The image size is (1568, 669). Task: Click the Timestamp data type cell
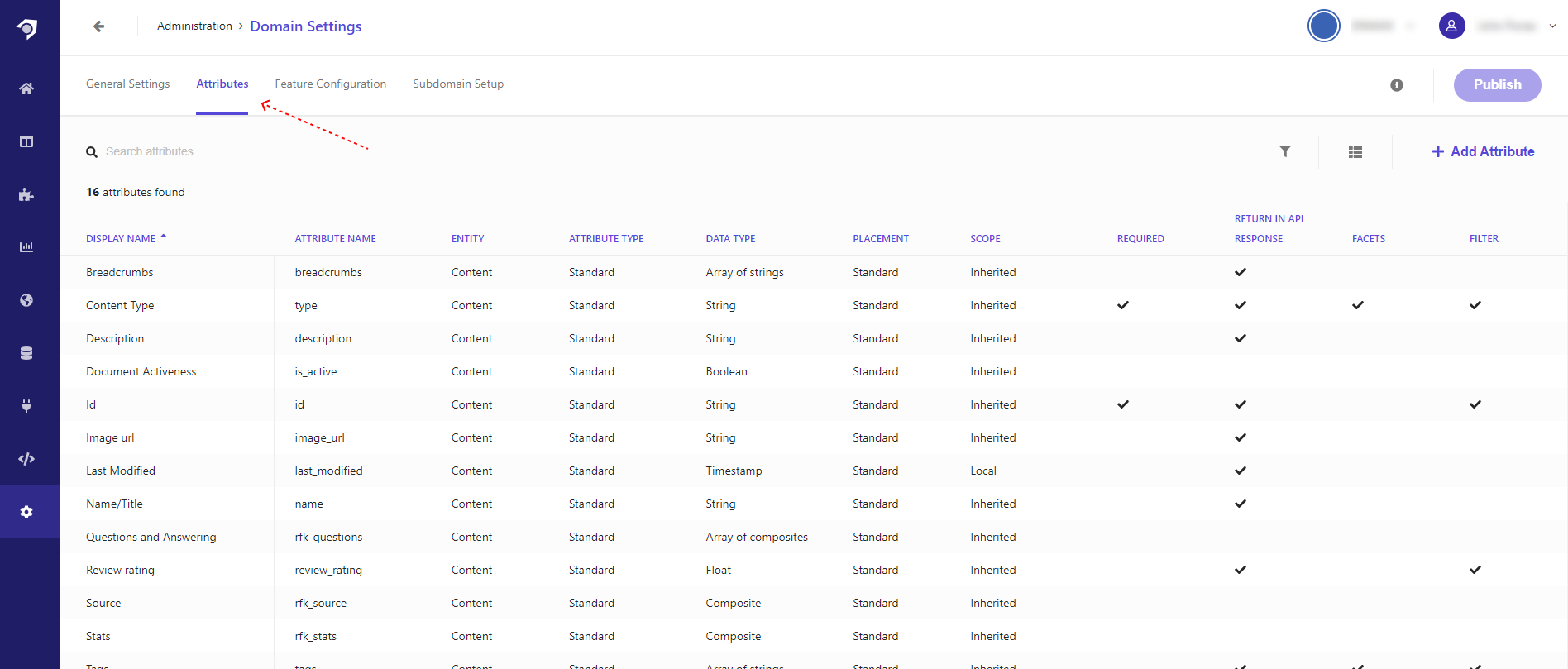pos(734,471)
